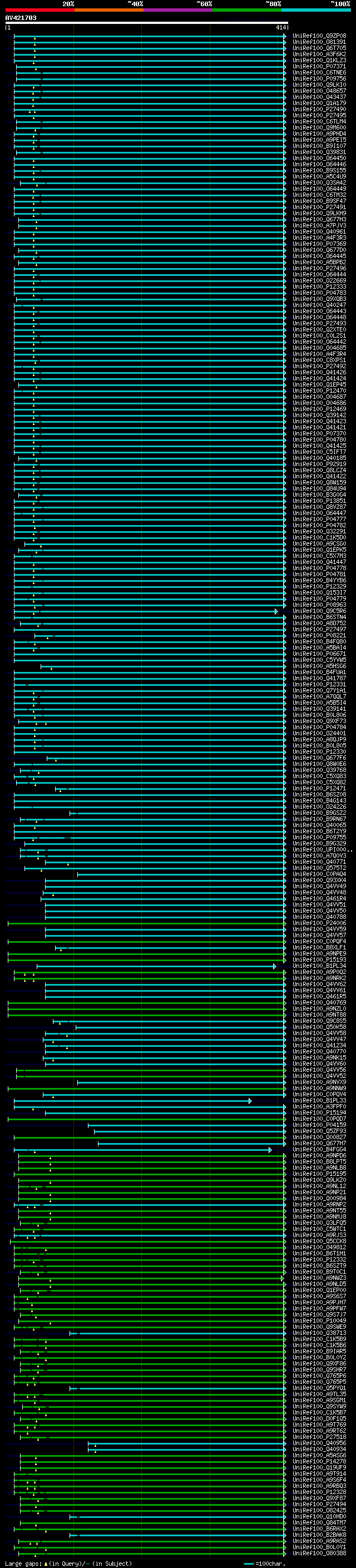Click the red 20% identity color key

(39, 10)
